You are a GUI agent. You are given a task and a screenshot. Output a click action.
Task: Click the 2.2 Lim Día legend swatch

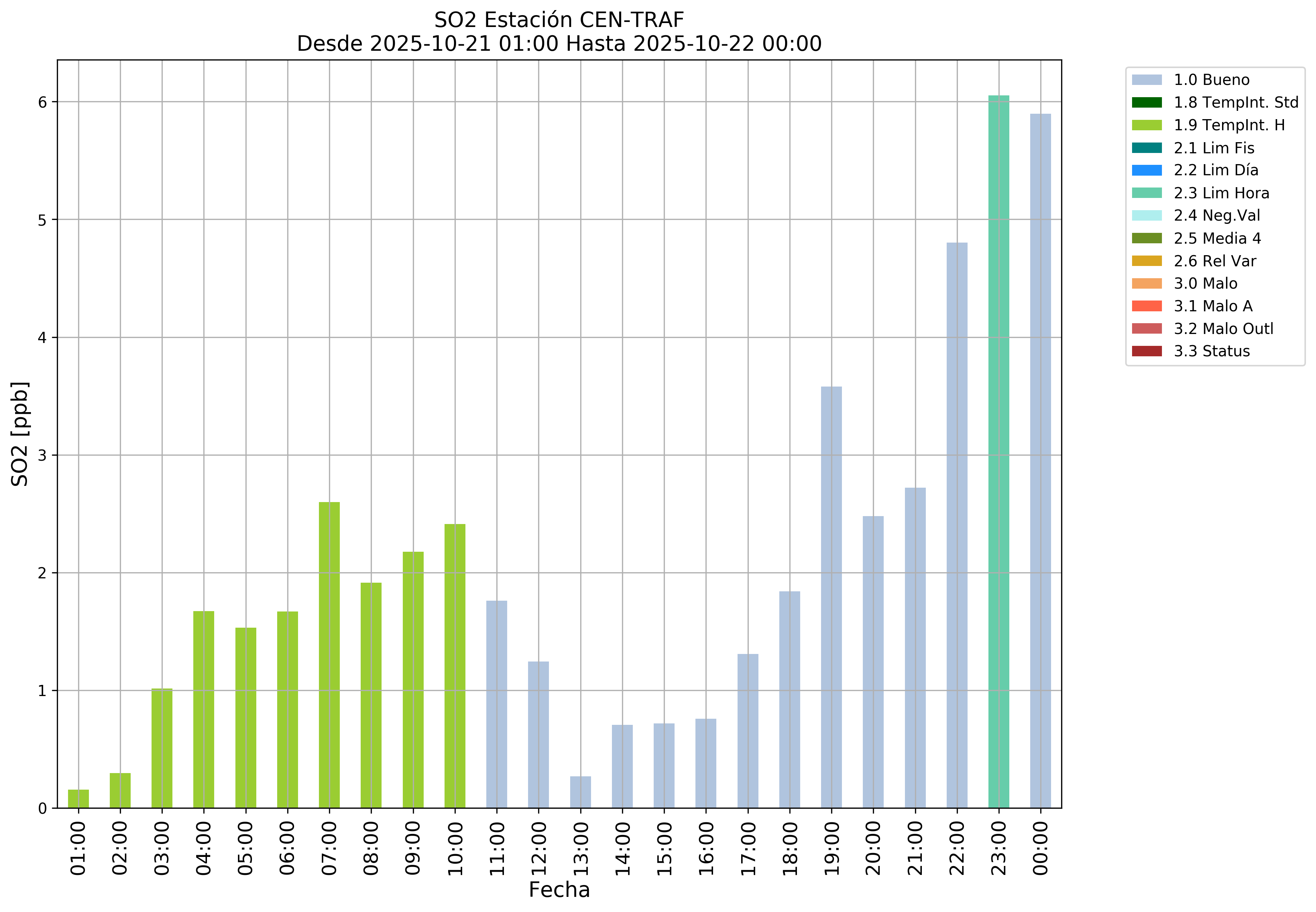pyautogui.click(x=1146, y=170)
